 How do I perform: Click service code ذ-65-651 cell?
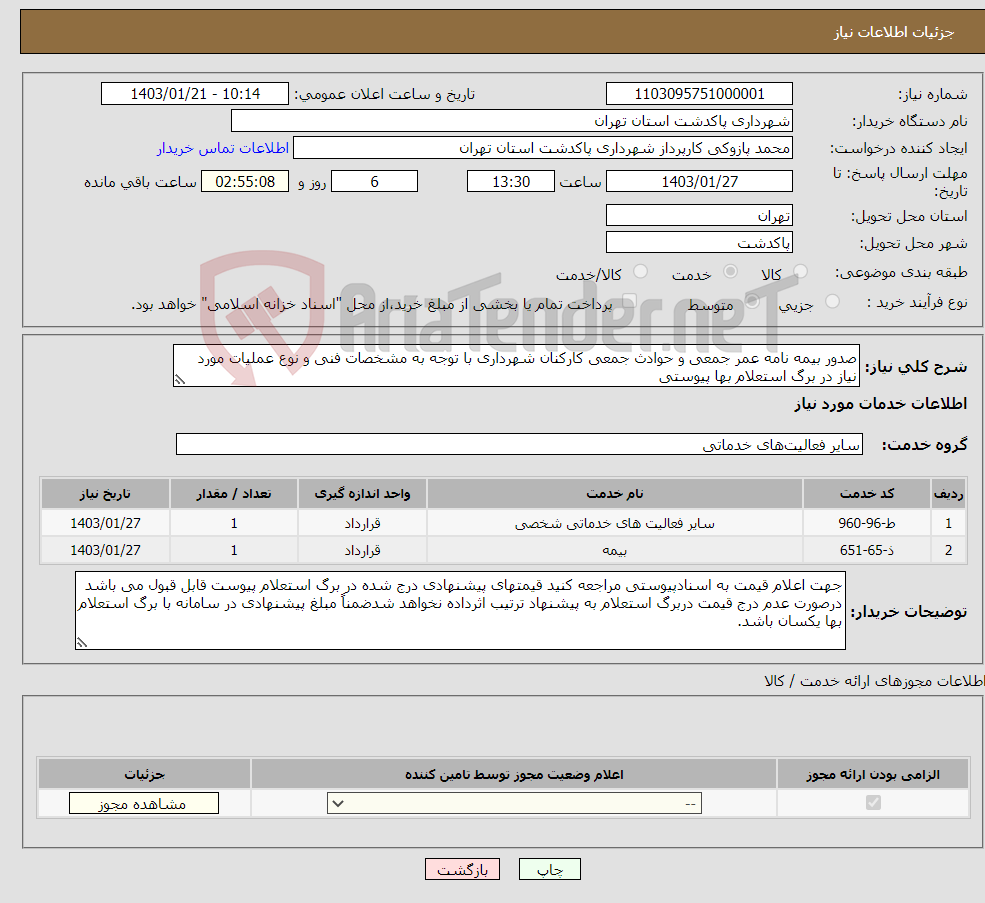click(867, 550)
